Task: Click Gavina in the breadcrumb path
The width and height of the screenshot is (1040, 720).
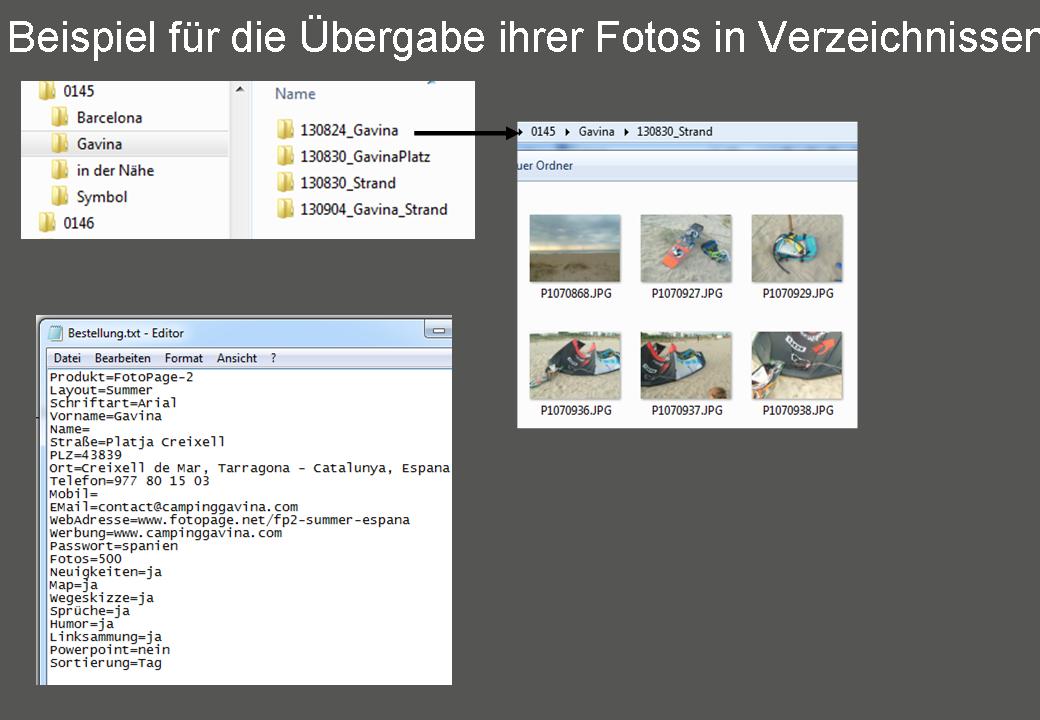Action: click(x=596, y=131)
